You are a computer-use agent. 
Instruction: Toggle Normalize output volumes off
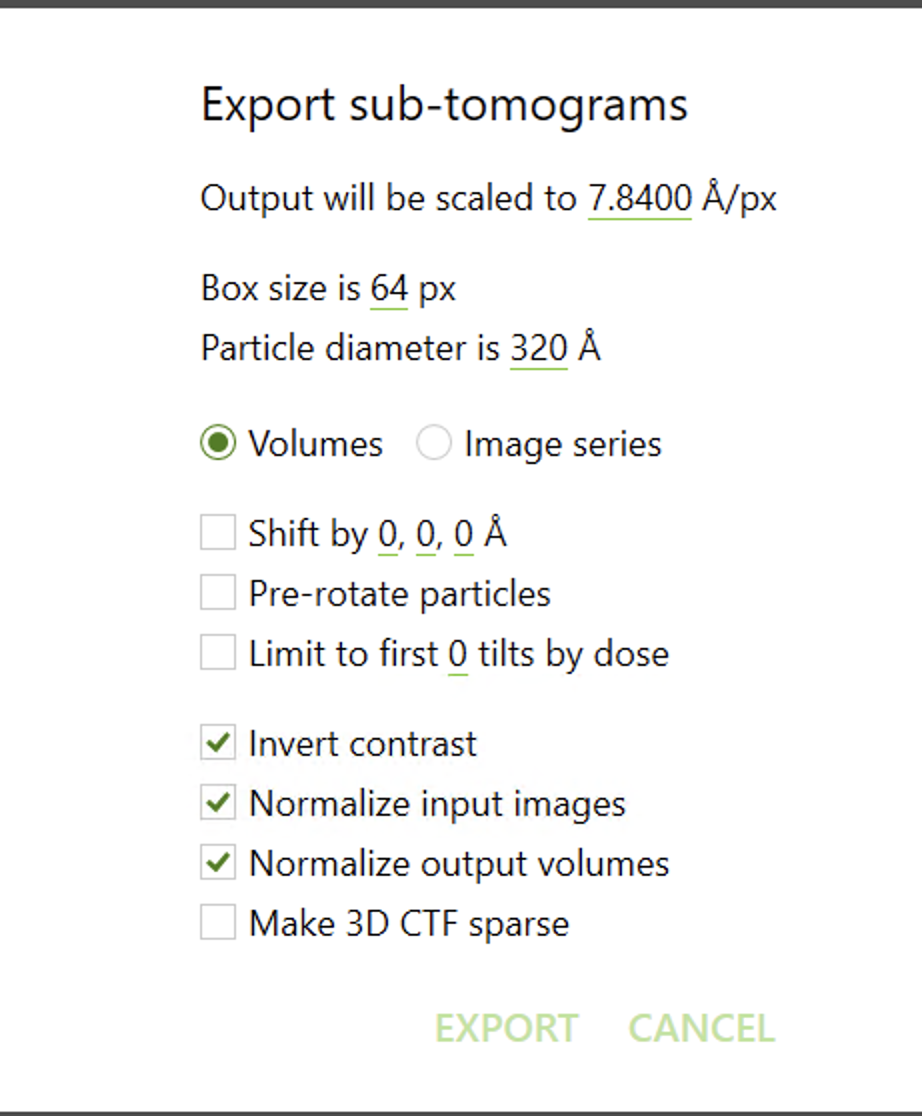tap(218, 863)
